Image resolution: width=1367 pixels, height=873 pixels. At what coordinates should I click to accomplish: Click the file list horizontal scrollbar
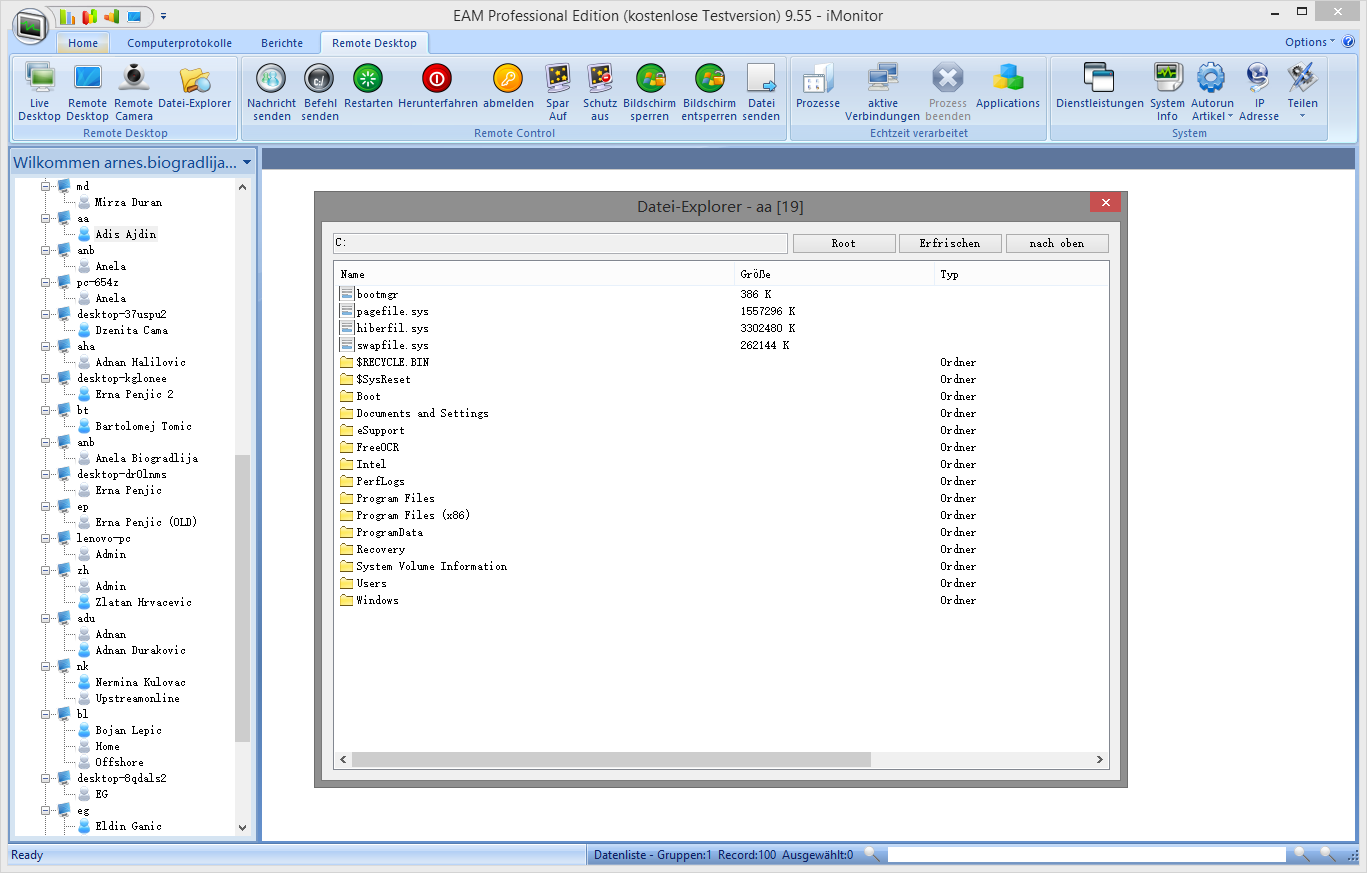coord(610,760)
